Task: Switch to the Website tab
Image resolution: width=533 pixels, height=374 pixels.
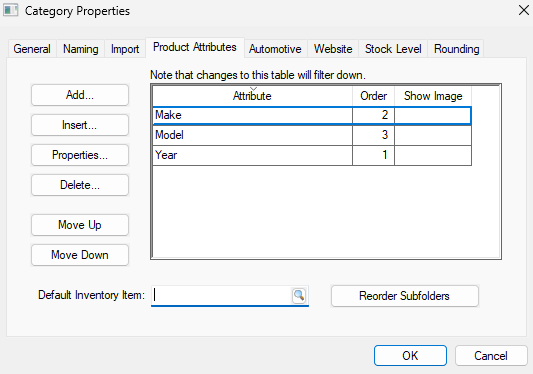Action: coord(333,49)
